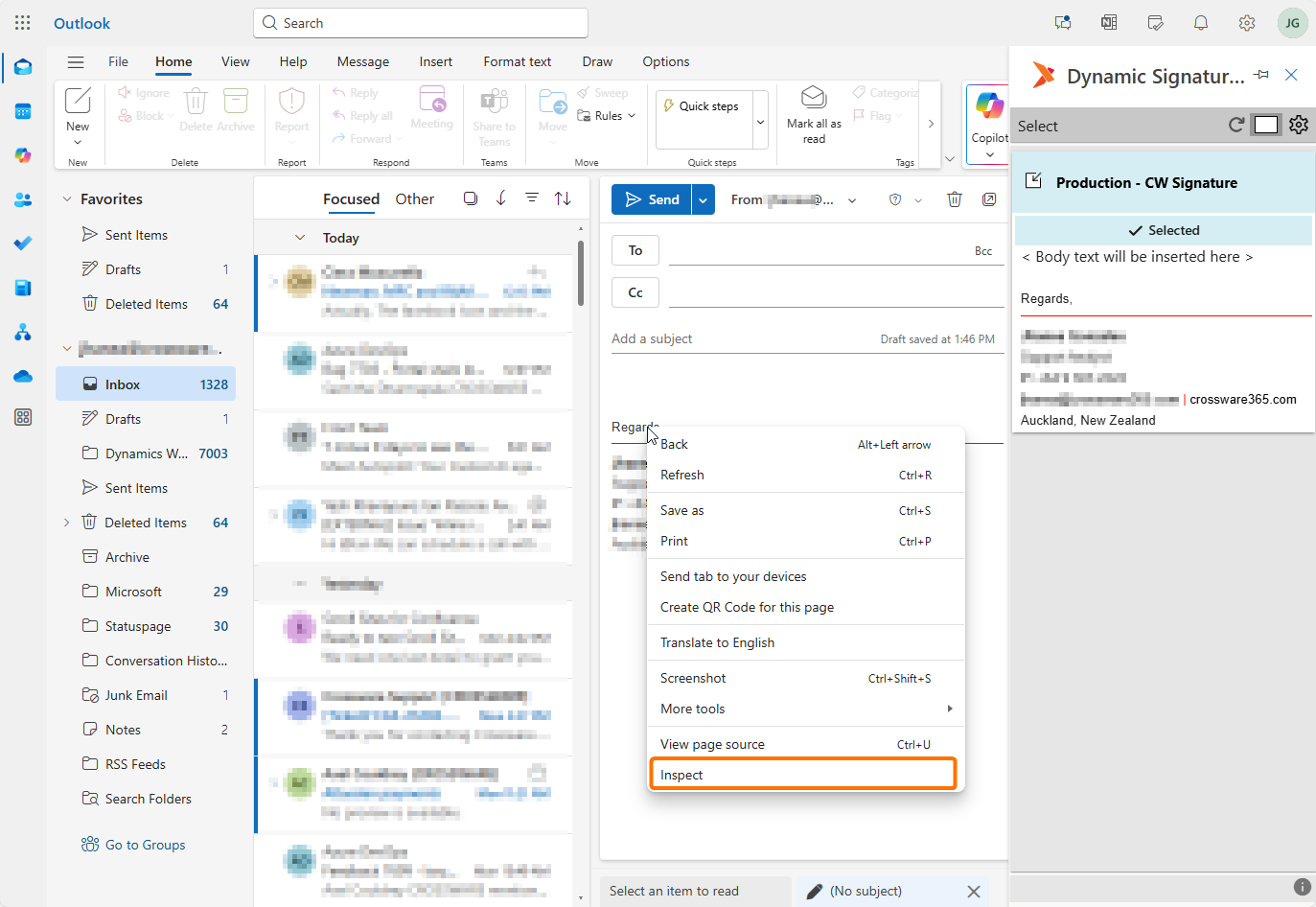
Task: Expand the Quick steps dropdown
Action: pos(760,122)
